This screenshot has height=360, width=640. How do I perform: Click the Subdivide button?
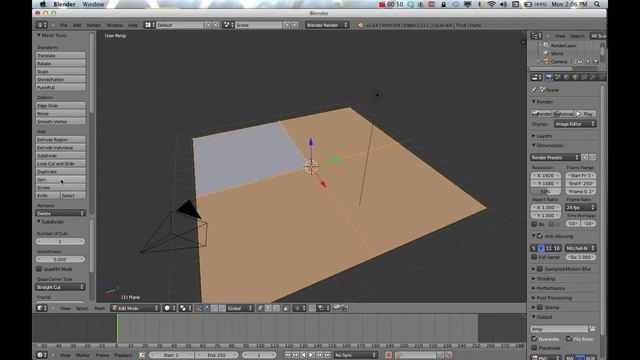[60, 156]
